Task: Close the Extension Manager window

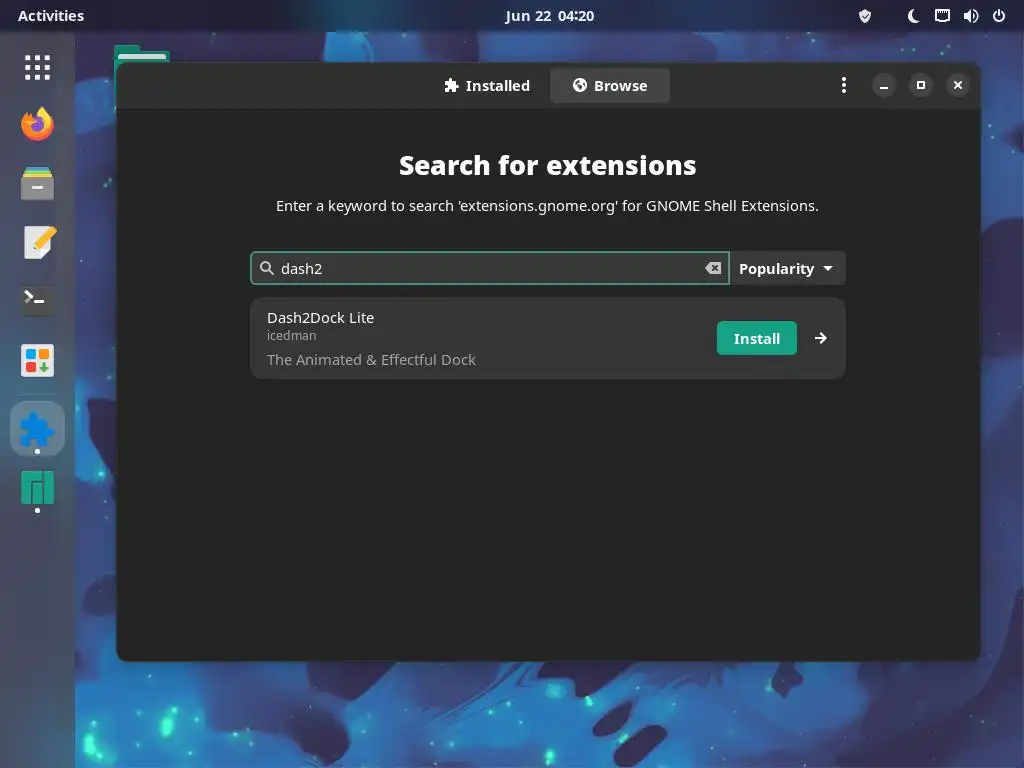Action: tap(957, 85)
